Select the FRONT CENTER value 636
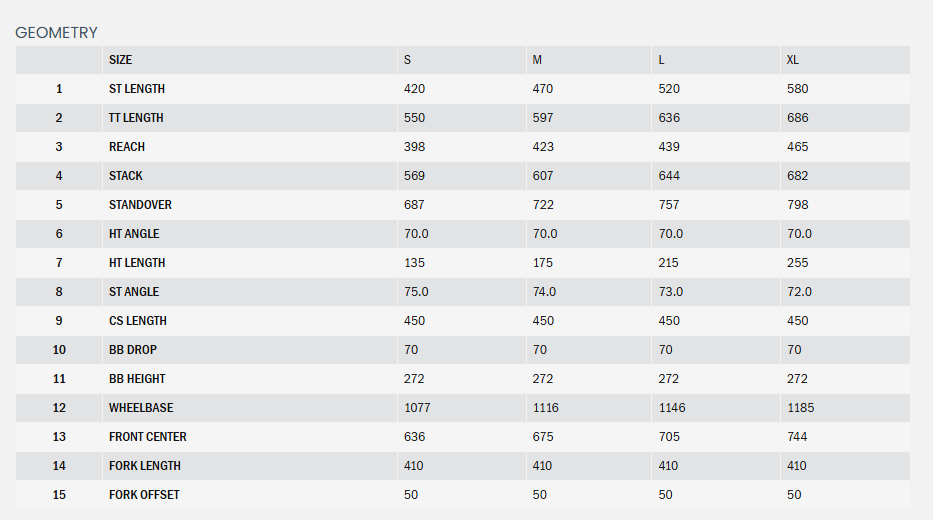This screenshot has width=933, height=520. tap(414, 437)
